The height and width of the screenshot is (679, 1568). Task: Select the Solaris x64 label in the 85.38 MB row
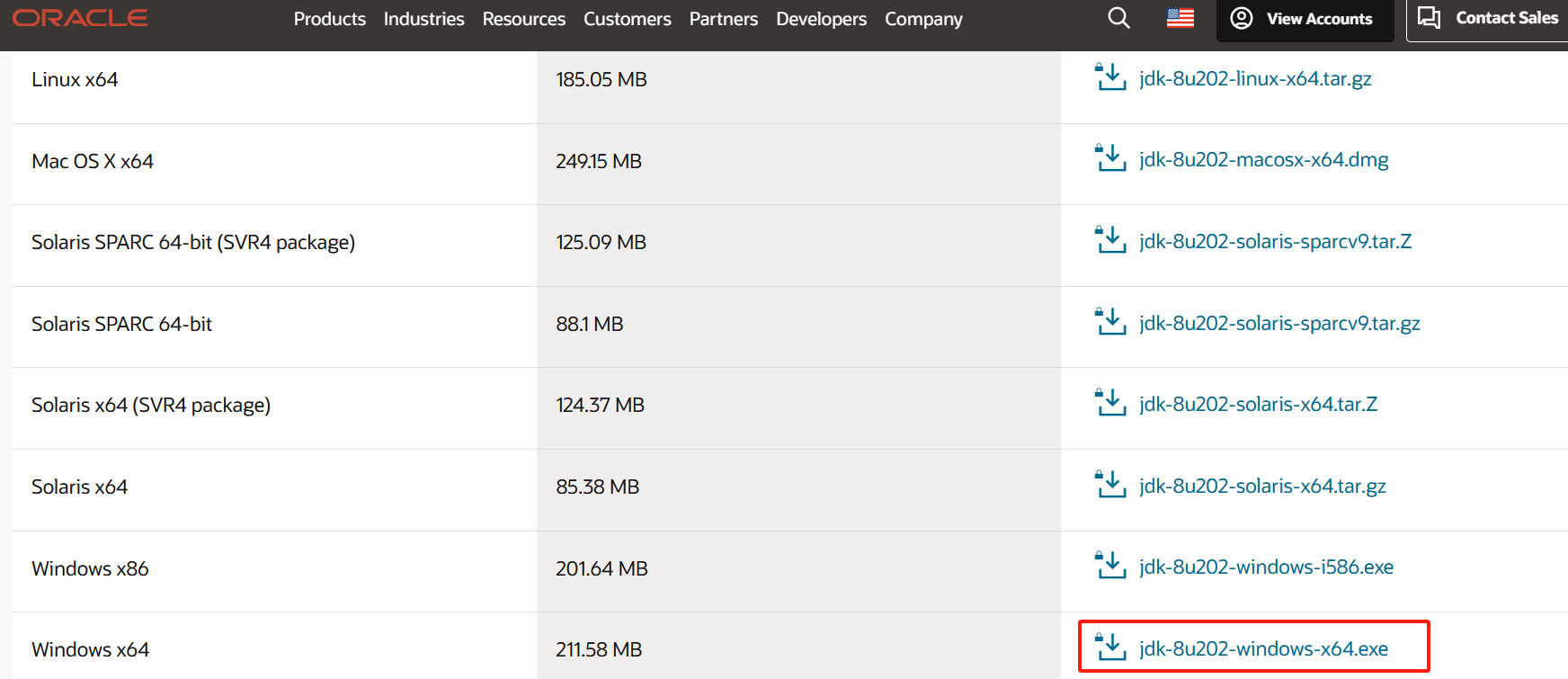tap(79, 487)
